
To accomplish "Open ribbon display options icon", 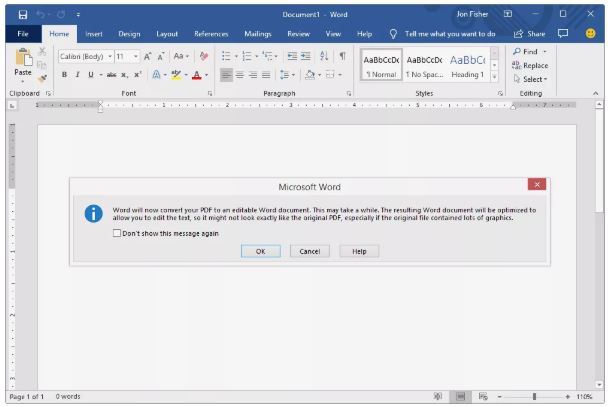I will (508, 14).
